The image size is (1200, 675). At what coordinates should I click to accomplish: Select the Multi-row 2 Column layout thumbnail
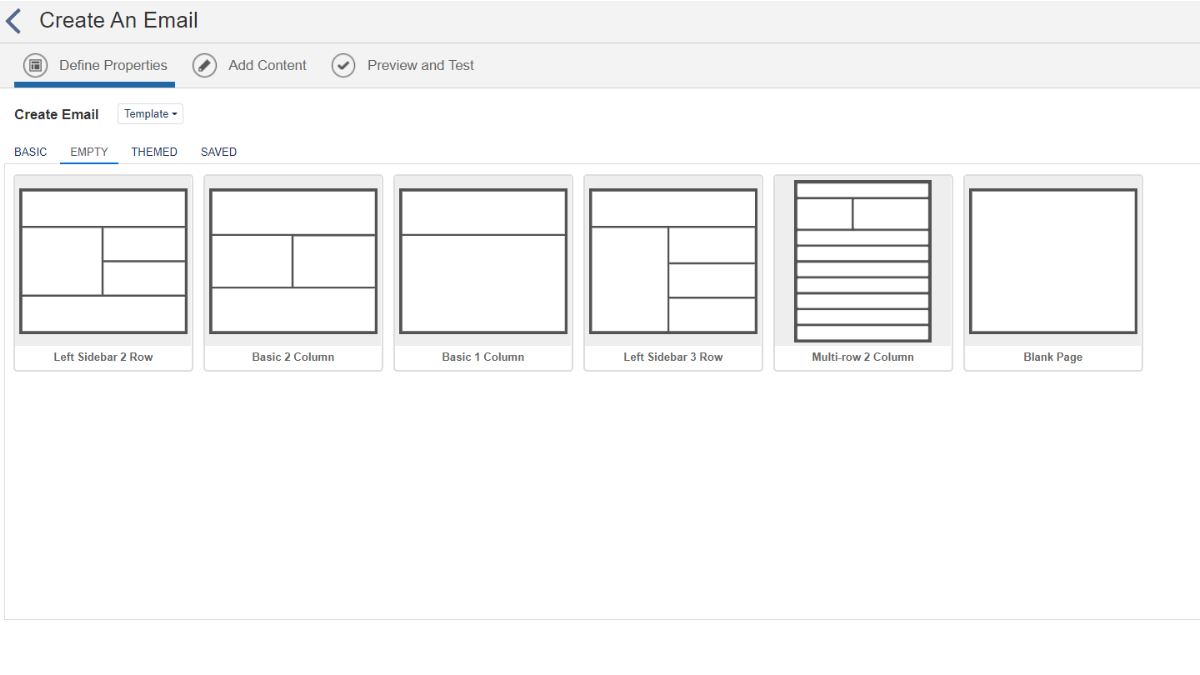point(863,261)
